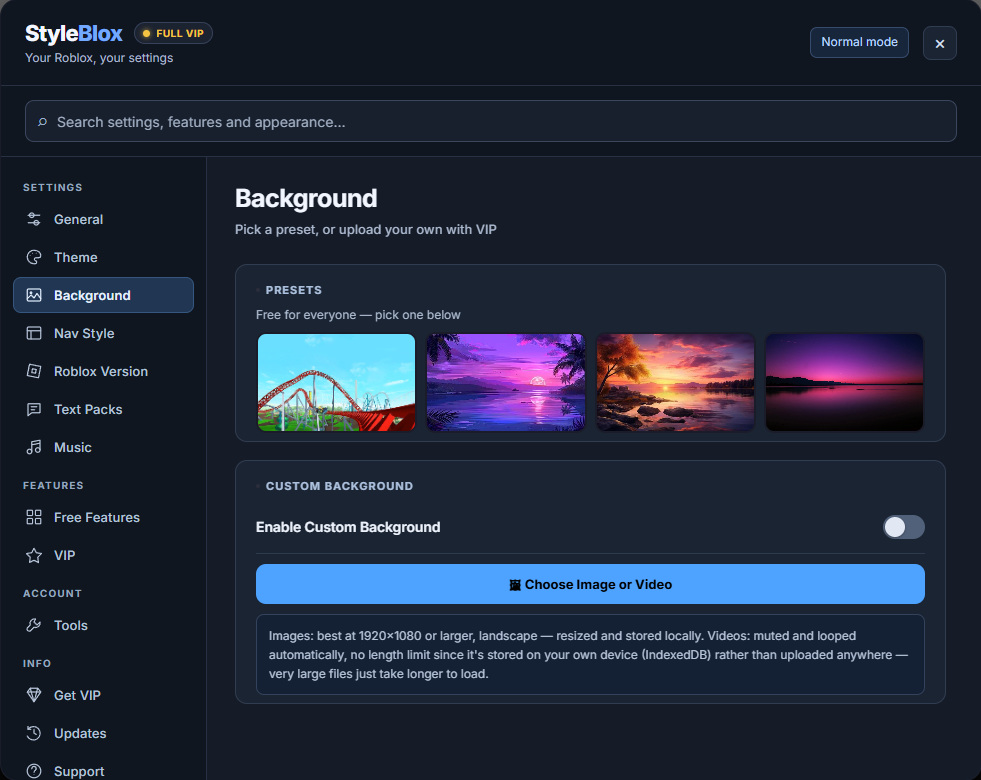The image size is (981, 780).
Task: Select Text Packs in sidebar
Action: tap(103, 409)
